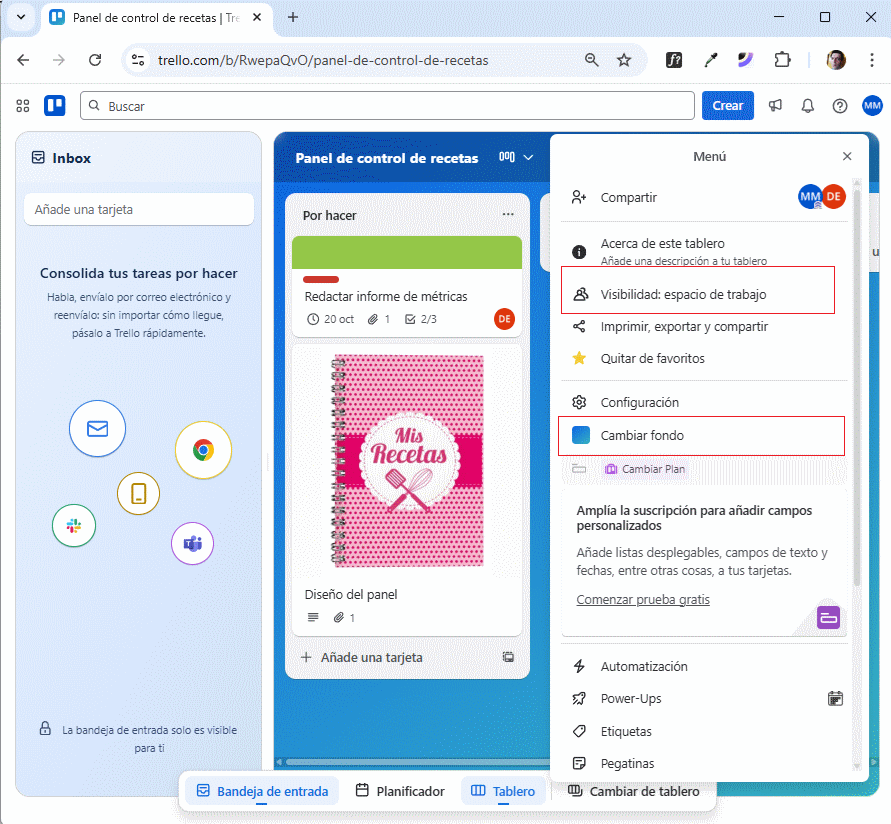
Task: Open the notifications bell icon
Action: (x=807, y=105)
